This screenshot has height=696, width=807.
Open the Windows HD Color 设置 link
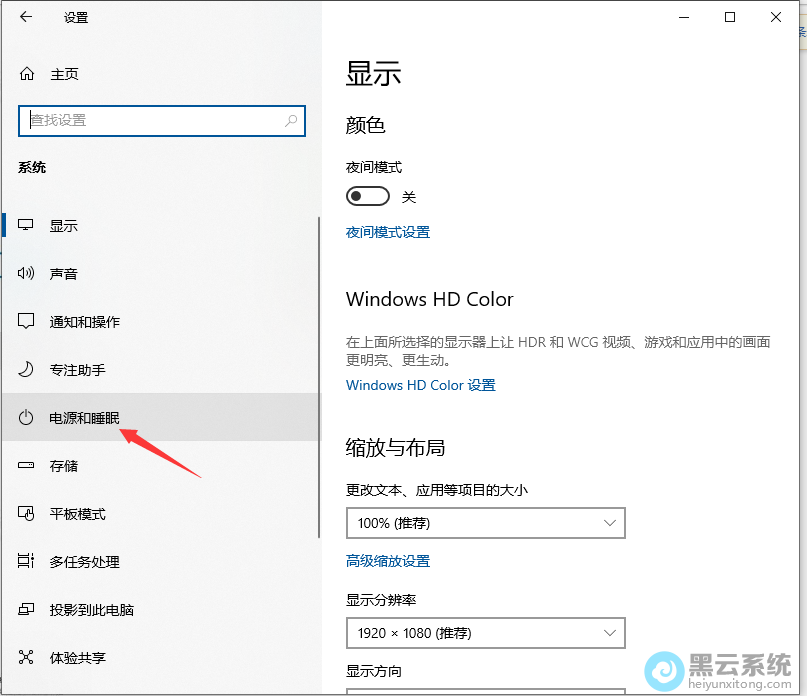click(x=420, y=385)
